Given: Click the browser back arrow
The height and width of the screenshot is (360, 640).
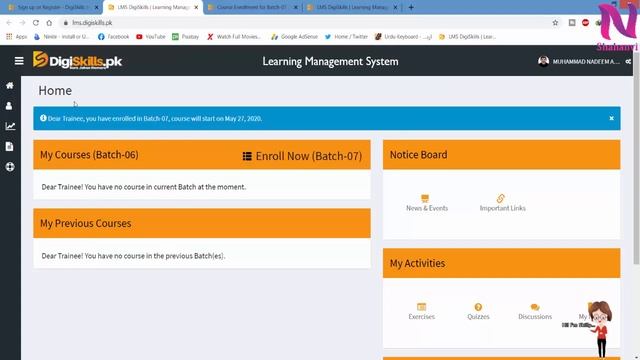Looking at the screenshot, I should (9, 22).
